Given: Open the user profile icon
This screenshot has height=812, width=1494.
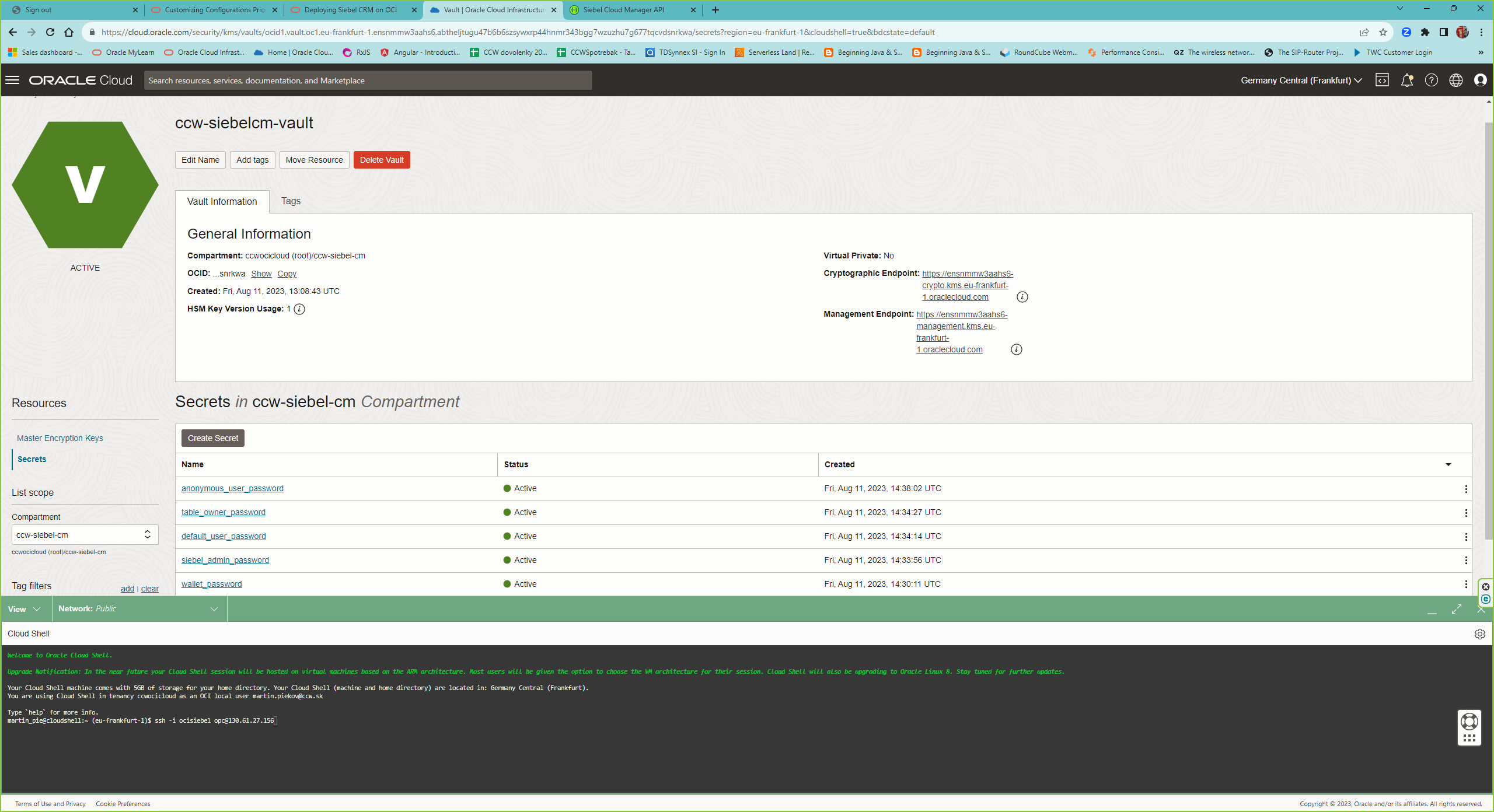Looking at the screenshot, I should tap(1480, 80).
